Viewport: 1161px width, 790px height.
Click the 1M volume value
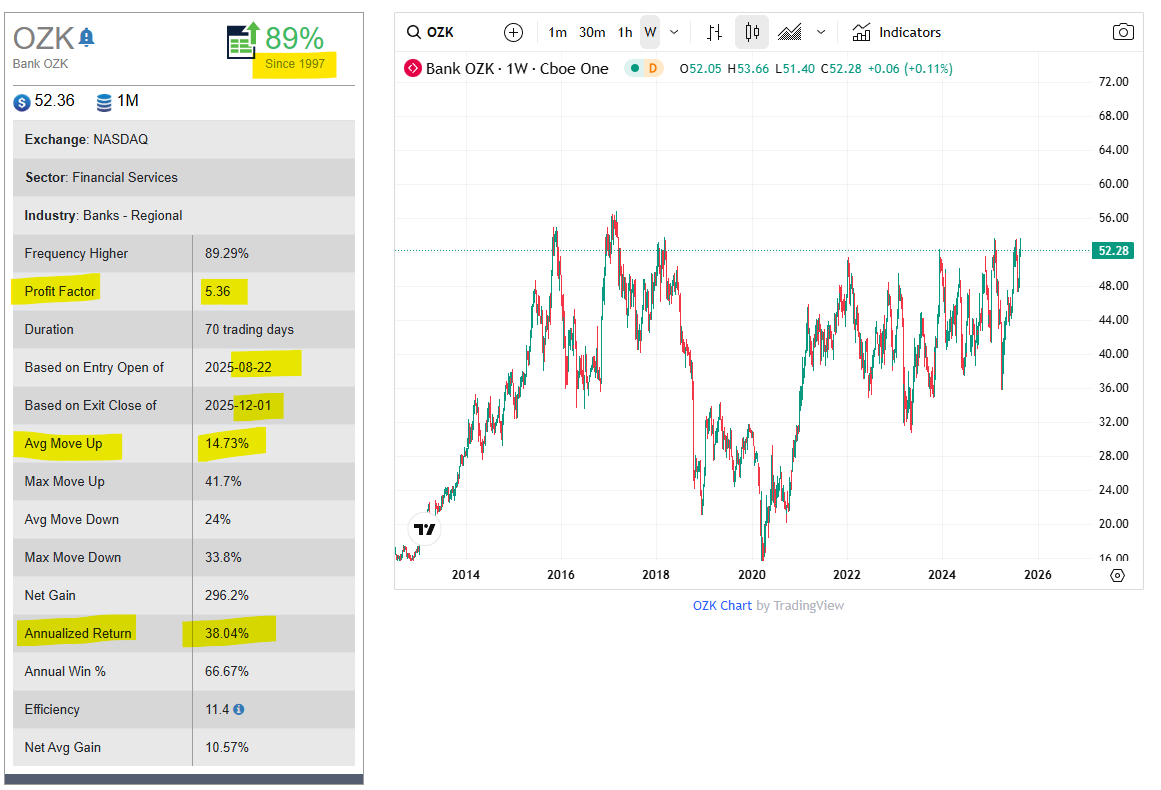(127, 101)
